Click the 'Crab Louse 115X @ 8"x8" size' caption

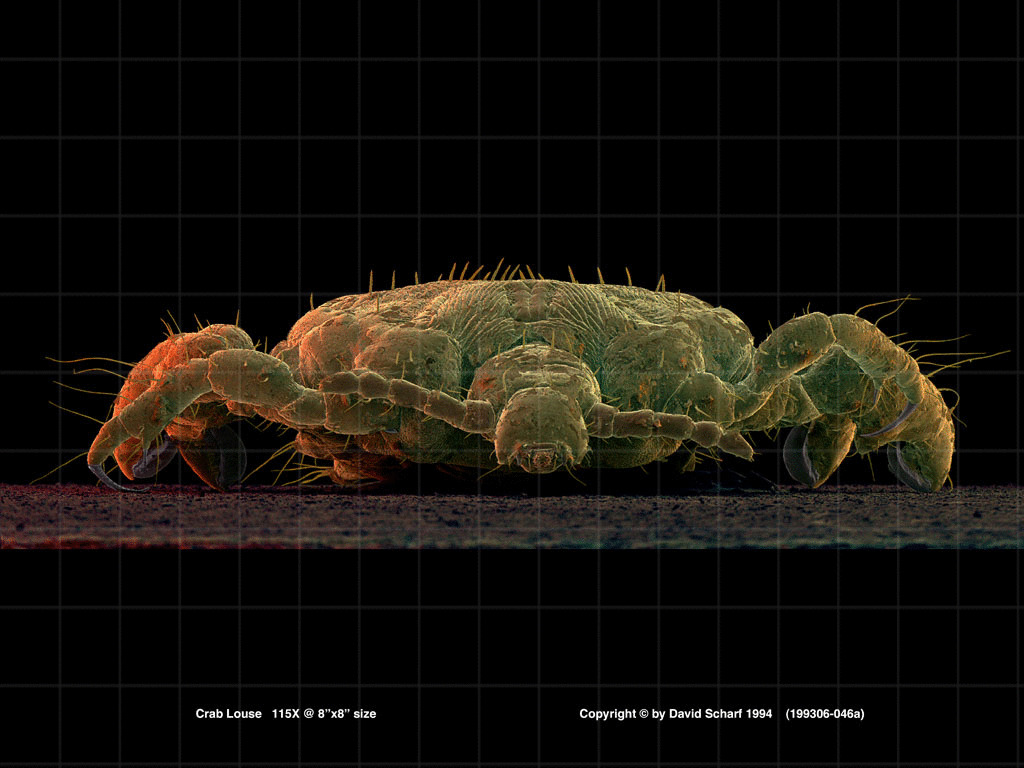[285, 714]
